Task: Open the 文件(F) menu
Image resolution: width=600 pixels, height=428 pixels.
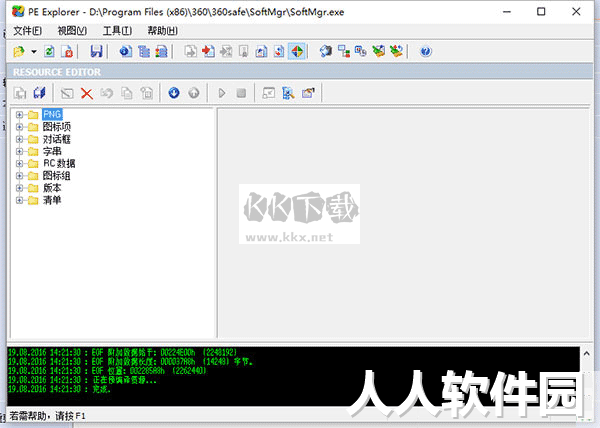Action: tap(28, 31)
